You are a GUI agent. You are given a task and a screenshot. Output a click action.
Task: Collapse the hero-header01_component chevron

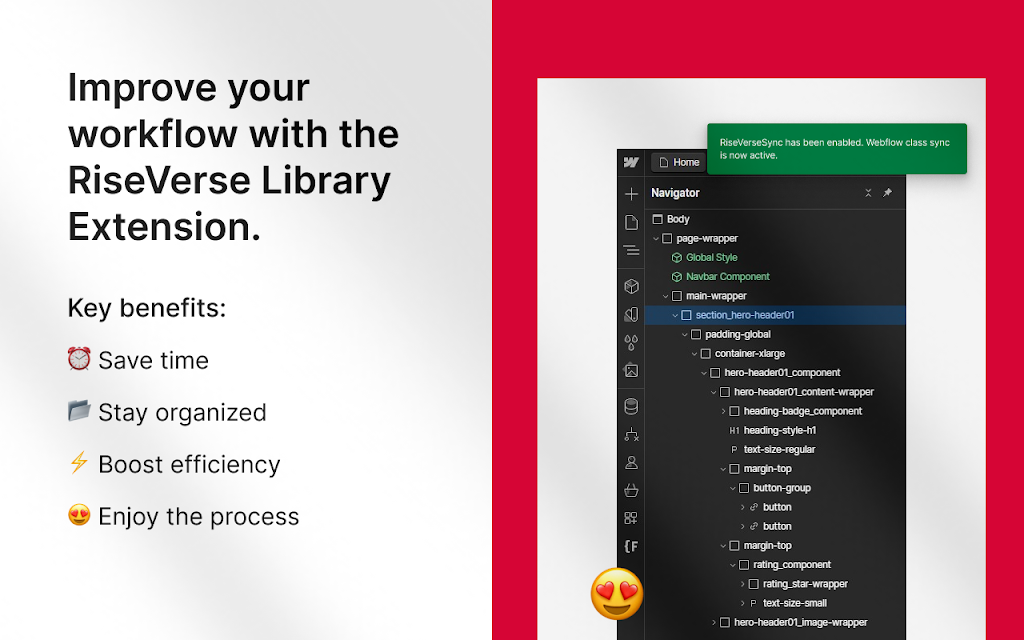tap(704, 373)
